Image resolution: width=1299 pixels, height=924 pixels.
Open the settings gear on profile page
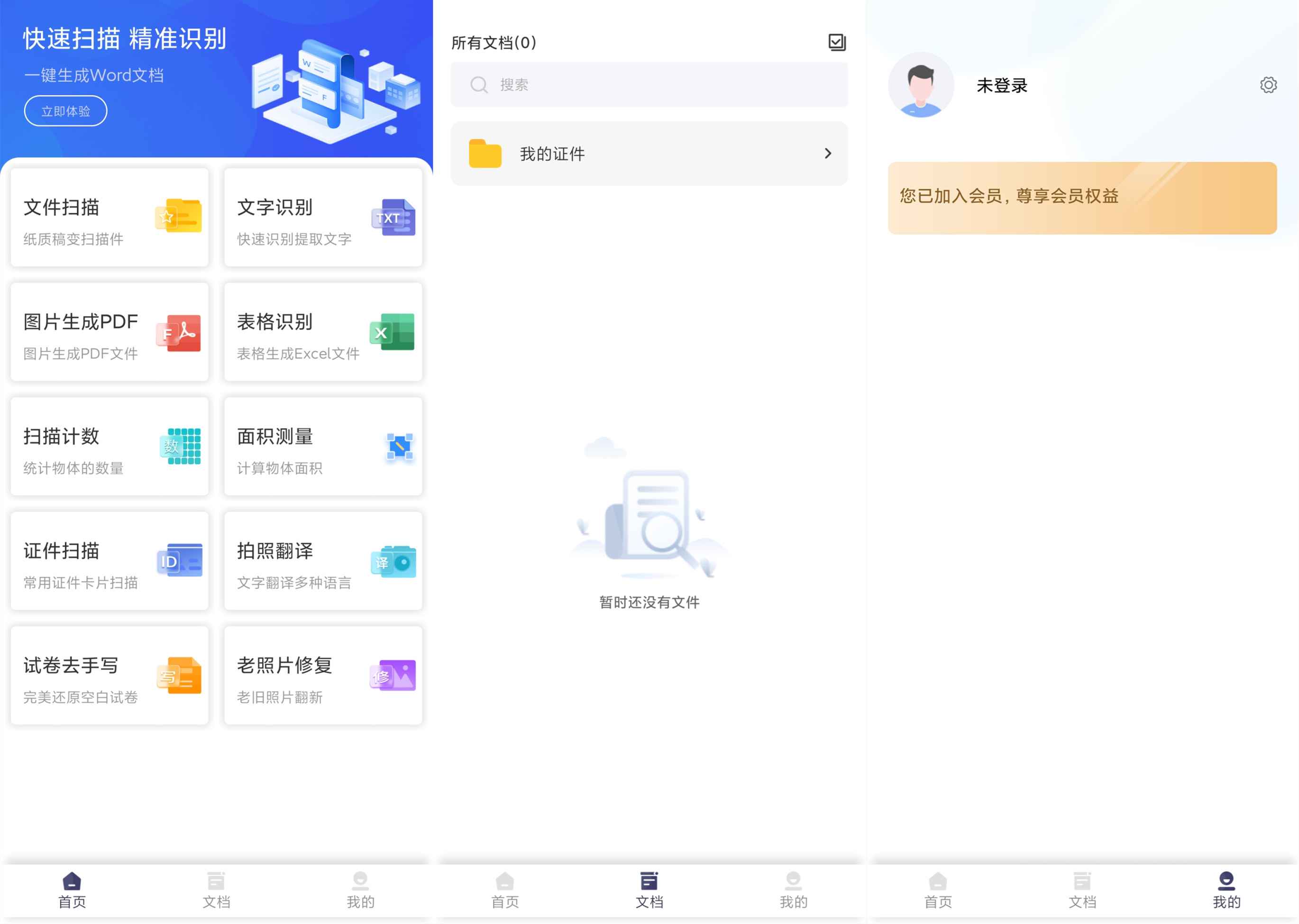[x=1268, y=84]
